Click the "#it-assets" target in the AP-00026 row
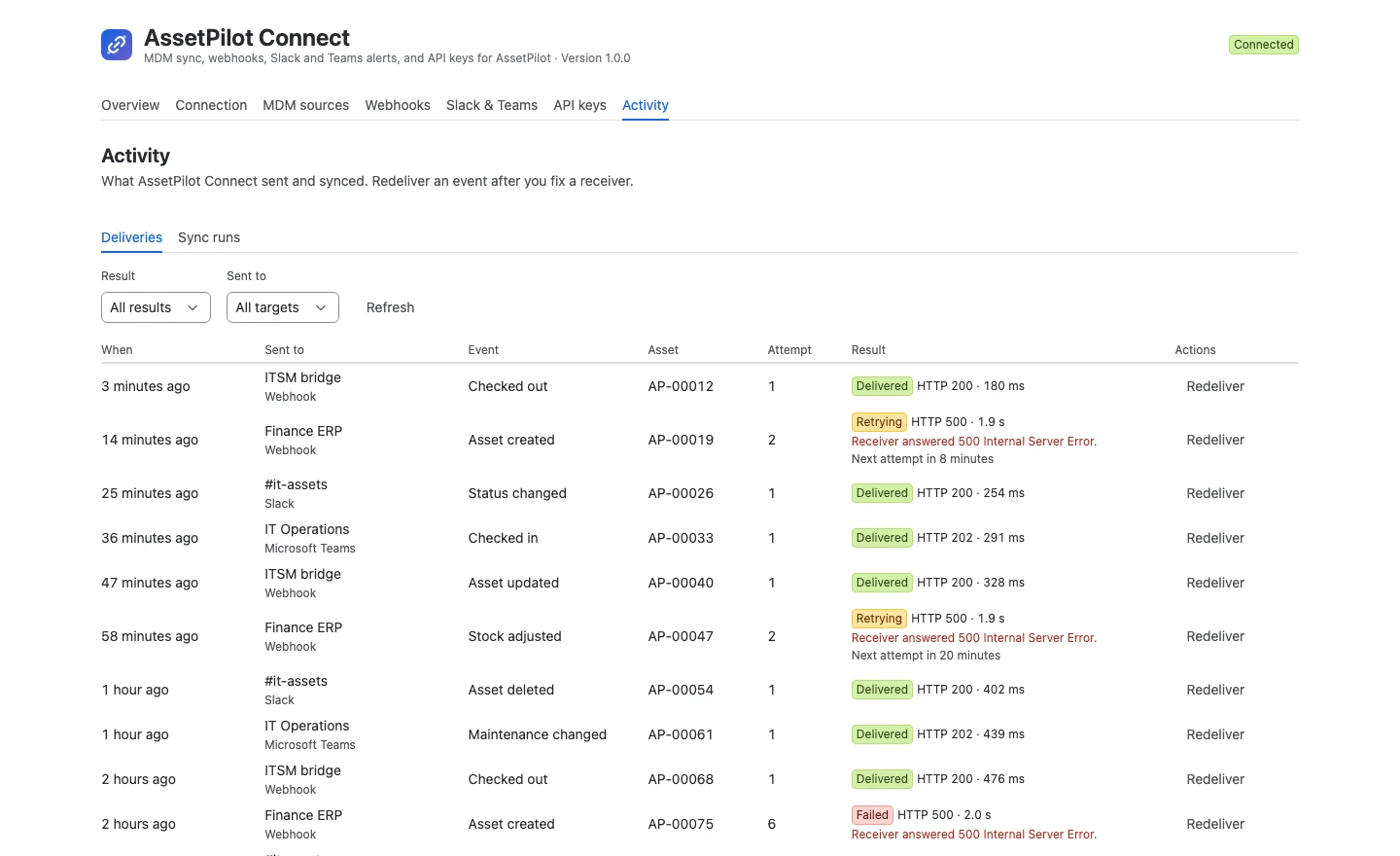This screenshot has width=1400, height=856. [x=297, y=484]
